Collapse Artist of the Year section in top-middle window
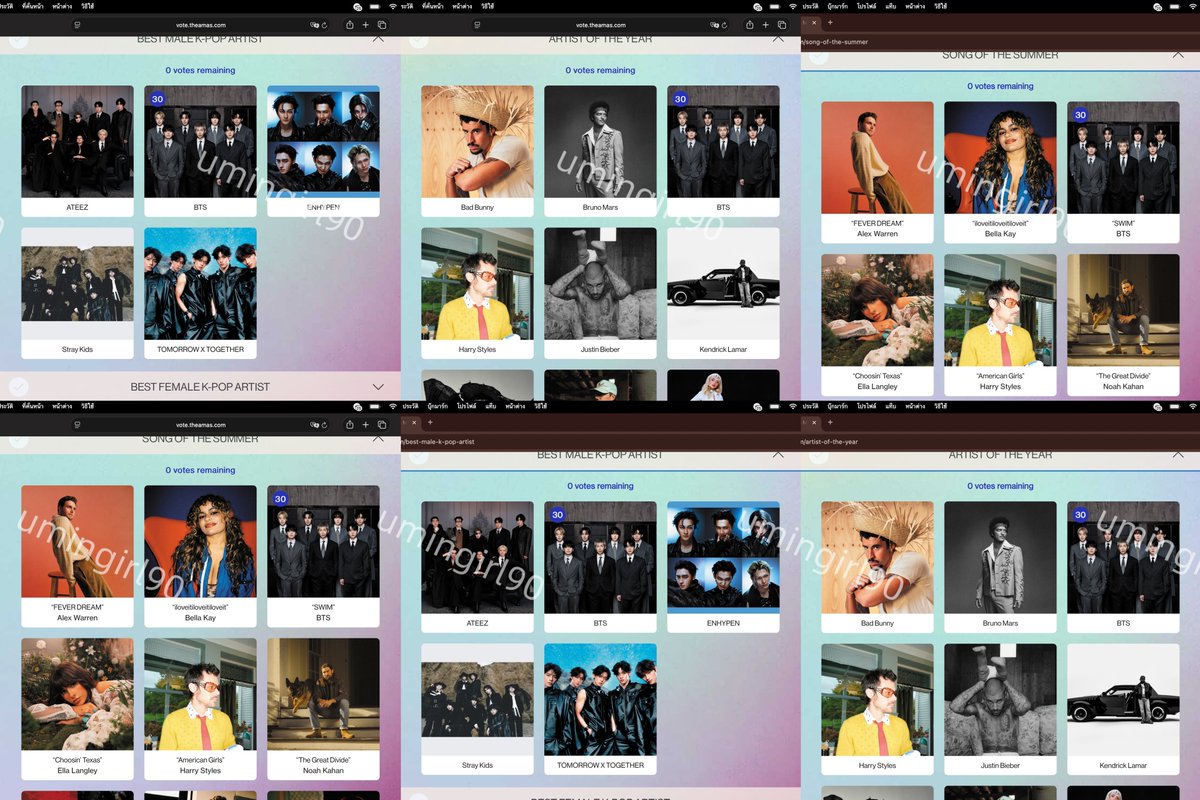The height and width of the screenshot is (800, 1200). pos(777,38)
